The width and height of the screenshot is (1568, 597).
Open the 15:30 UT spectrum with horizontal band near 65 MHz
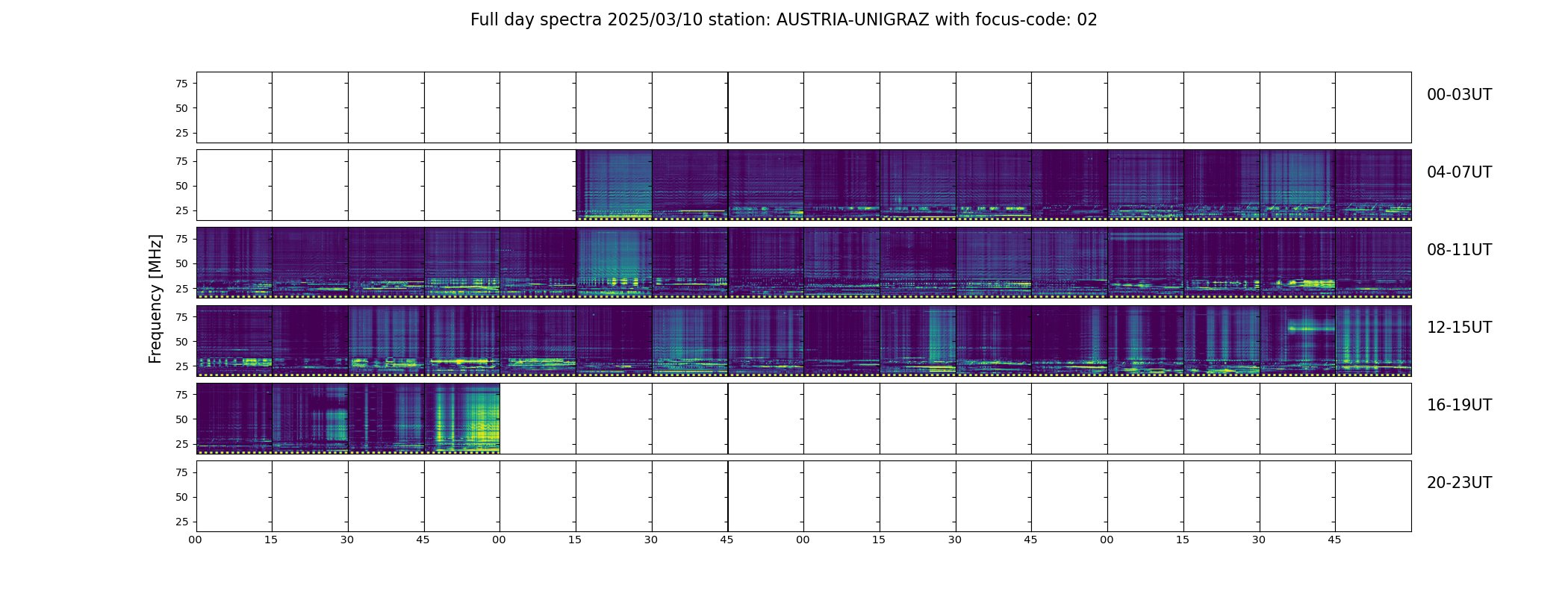[x=1298, y=340]
